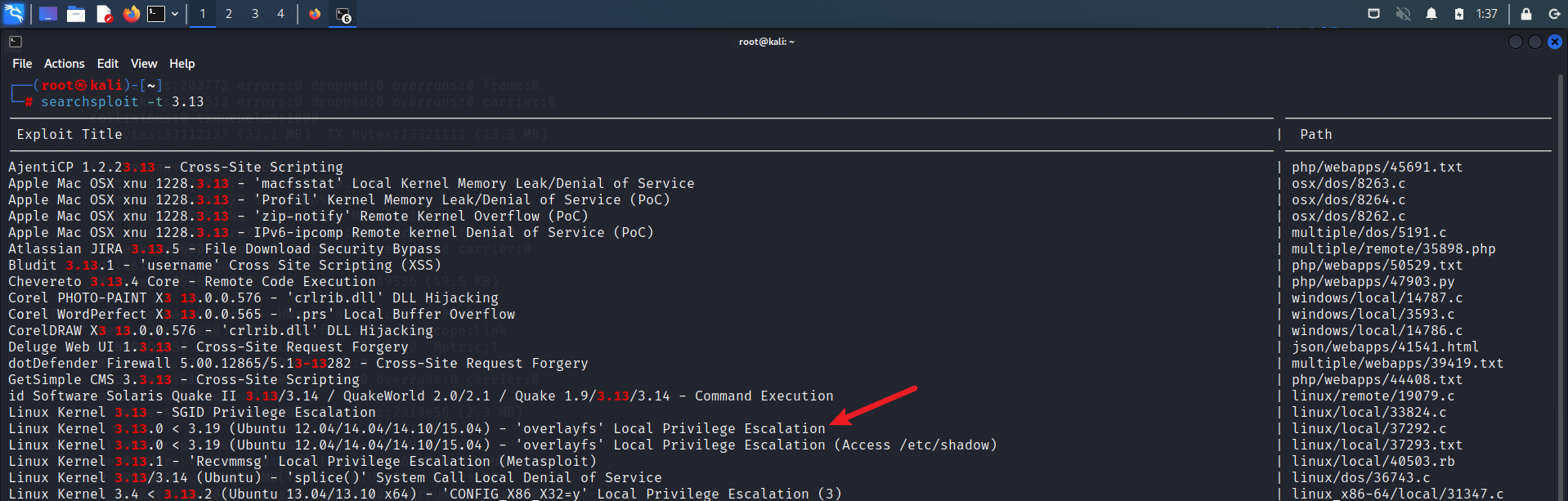Viewport: 1568px width, 501px height.
Task: Open the power manager battery icon
Action: click(x=1459, y=14)
